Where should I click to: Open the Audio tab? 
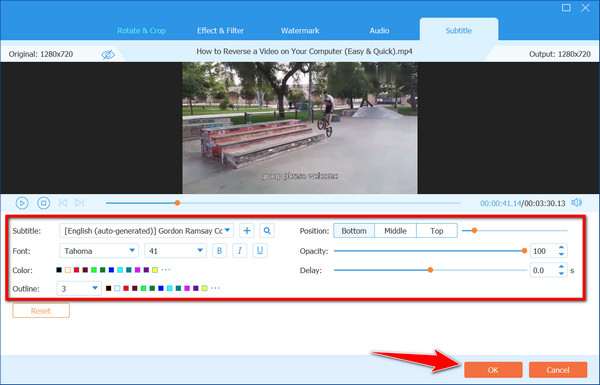pyautogui.click(x=379, y=31)
